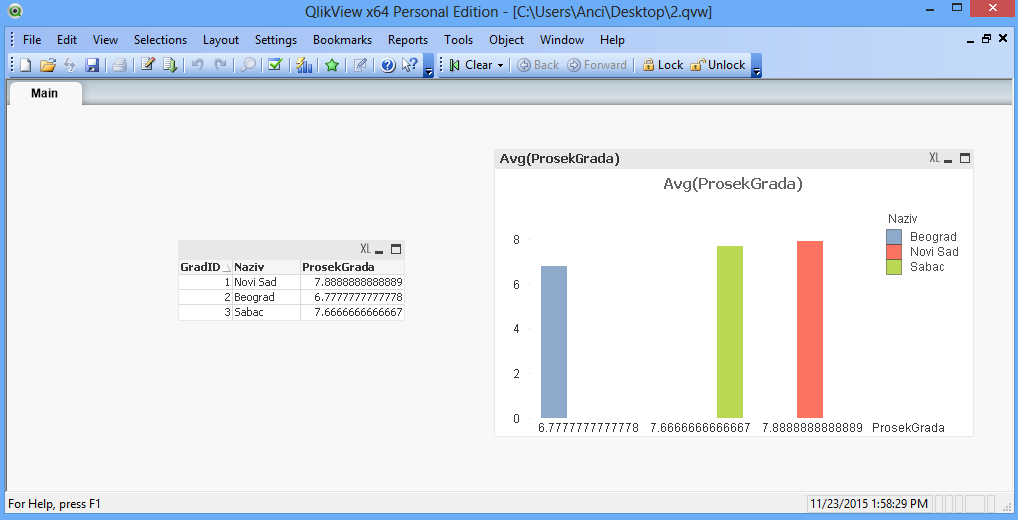Open the Reports menu
Screen dimensions: 1018x520
408,40
